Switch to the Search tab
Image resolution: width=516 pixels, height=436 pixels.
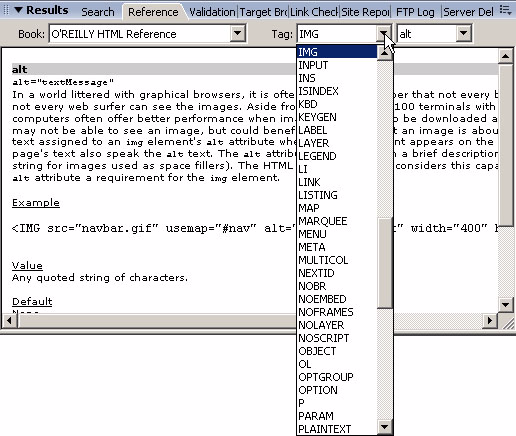[x=98, y=12]
